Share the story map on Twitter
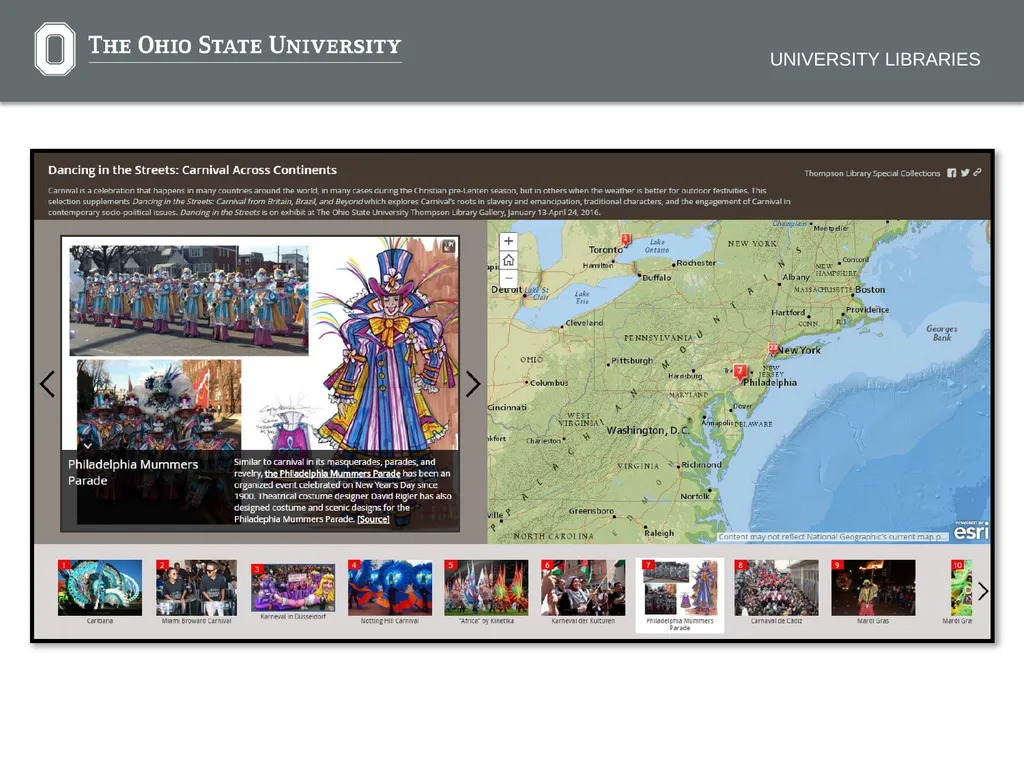This screenshot has height=768, width=1024. [x=965, y=173]
